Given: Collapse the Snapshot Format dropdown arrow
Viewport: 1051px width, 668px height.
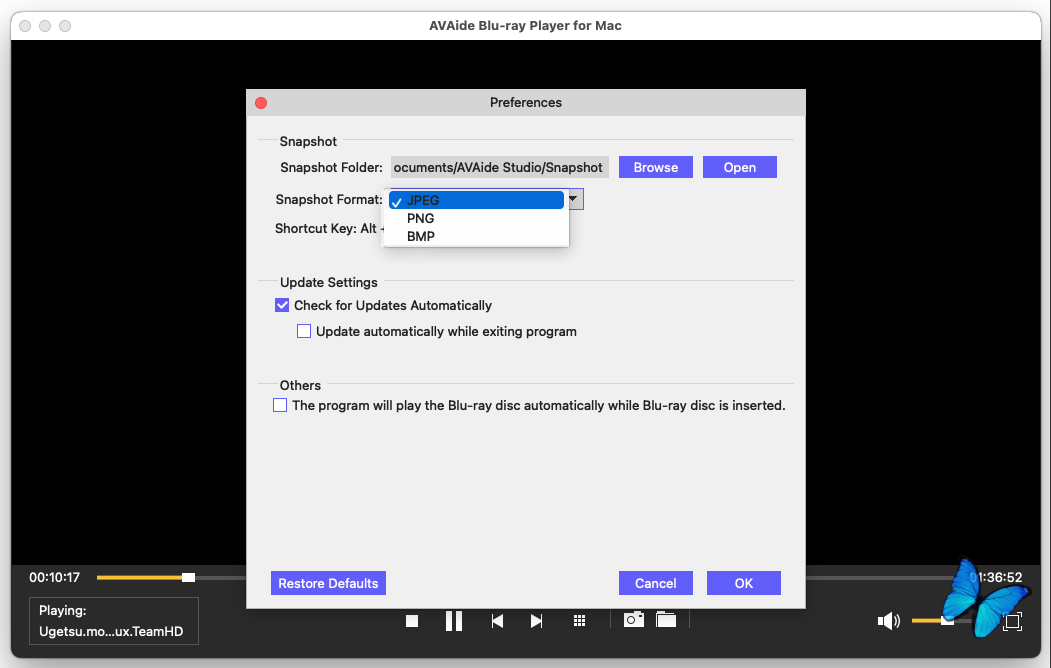Looking at the screenshot, I should 574,199.
